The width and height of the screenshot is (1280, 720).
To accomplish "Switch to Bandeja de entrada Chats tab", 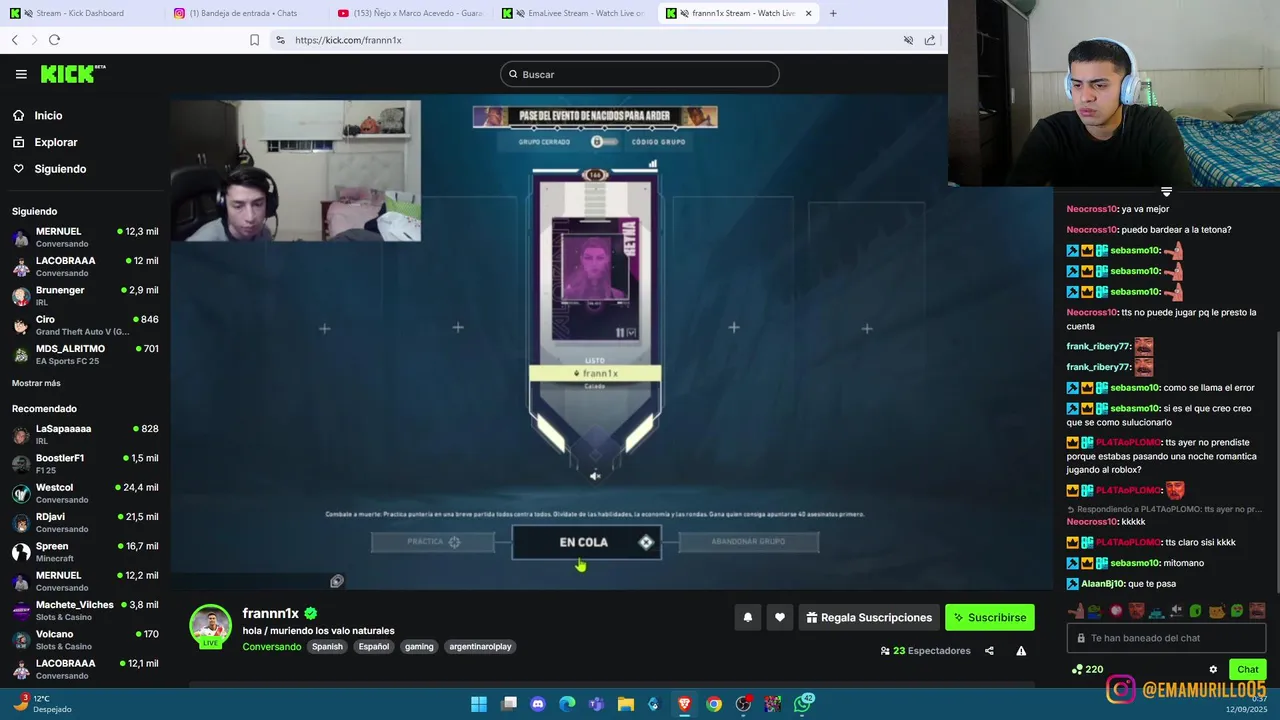I will pyautogui.click(x=245, y=13).
